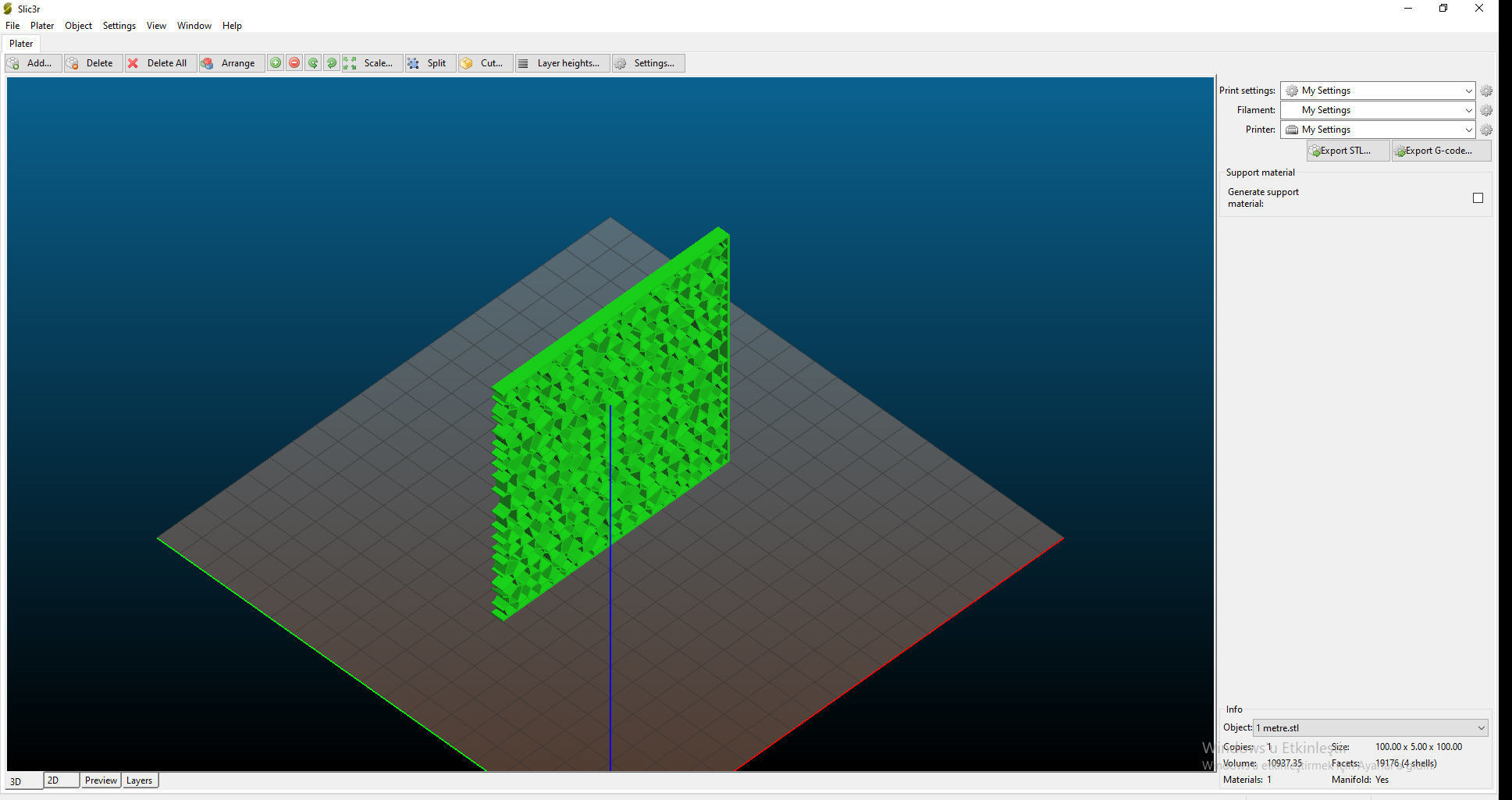Click the Materials: 1 info text
Screen dimensions: 1512x800
(1247, 780)
